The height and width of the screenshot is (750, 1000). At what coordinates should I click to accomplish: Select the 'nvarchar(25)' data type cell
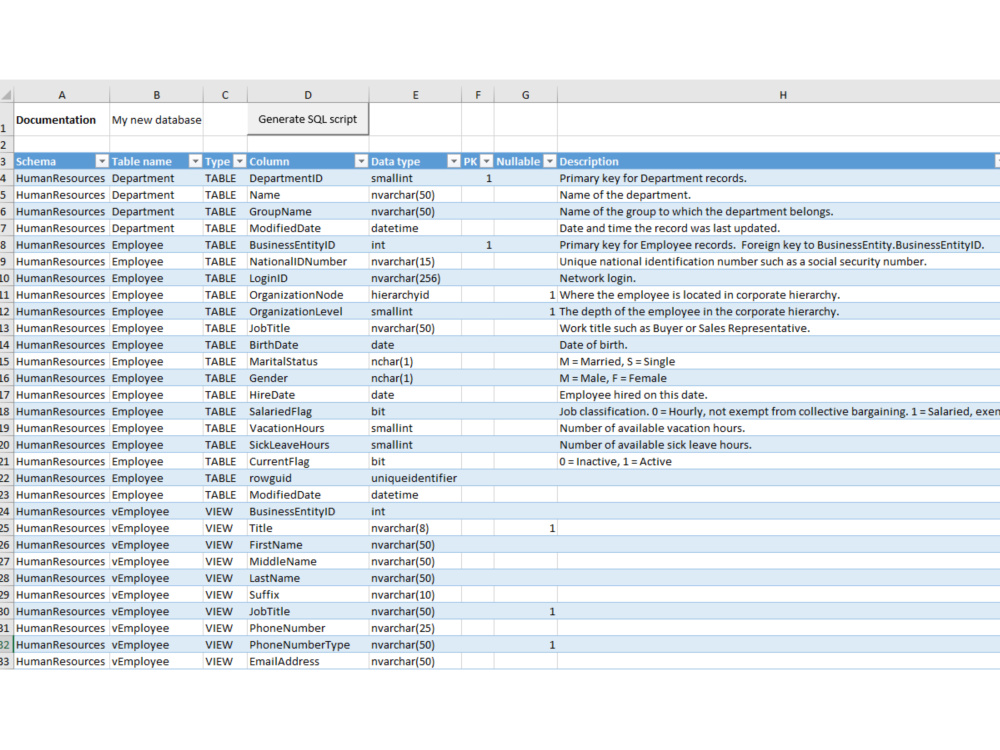coord(415,628)
